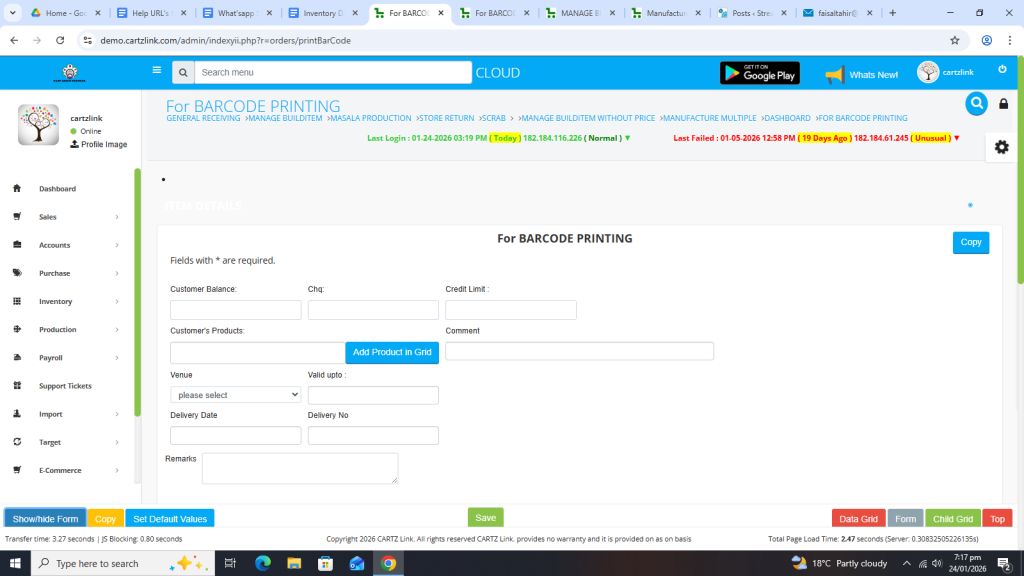
Task: Click the hamburger menu icon in header
Action: [x=156, y=71]
